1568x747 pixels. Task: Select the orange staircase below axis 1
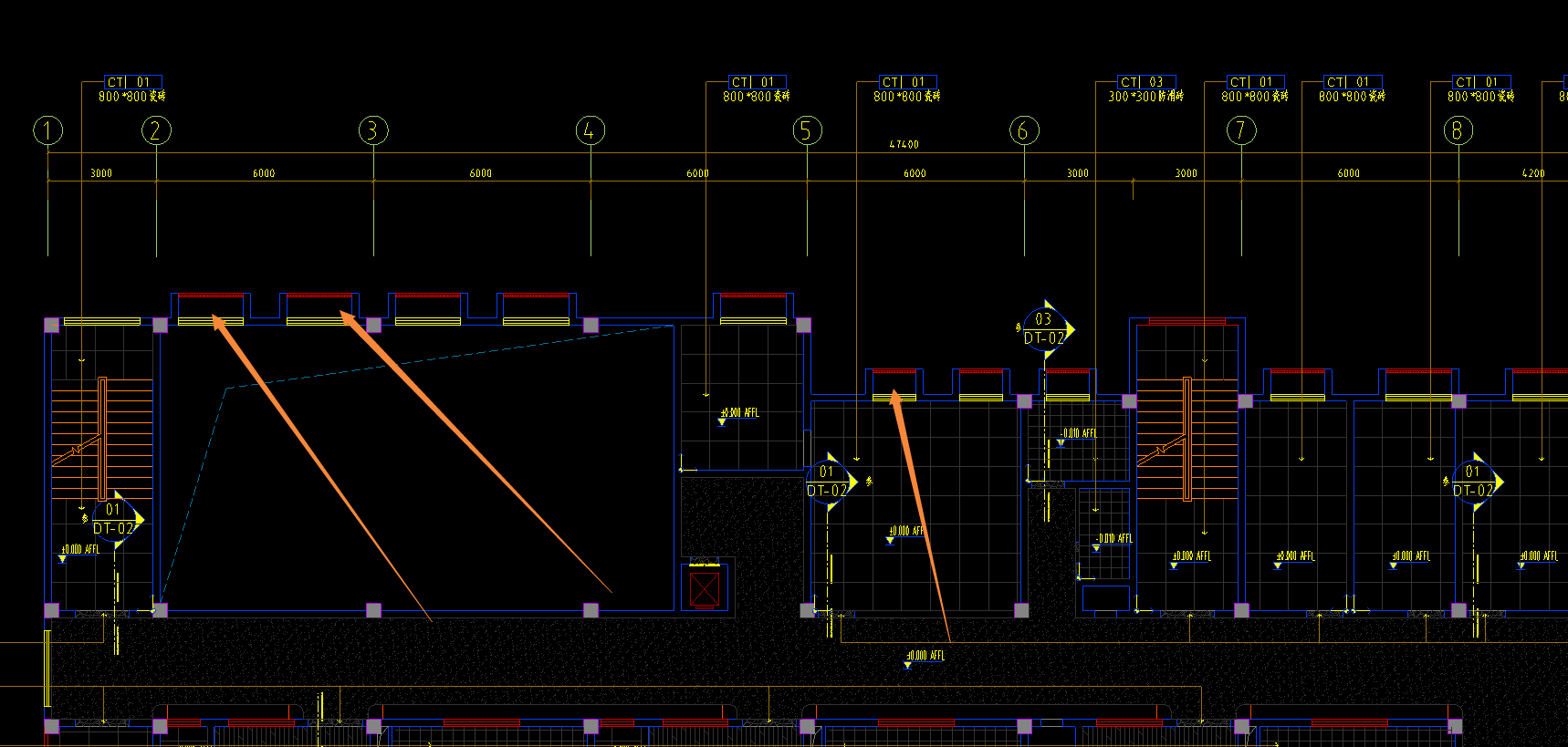click(x=101, y=438)
